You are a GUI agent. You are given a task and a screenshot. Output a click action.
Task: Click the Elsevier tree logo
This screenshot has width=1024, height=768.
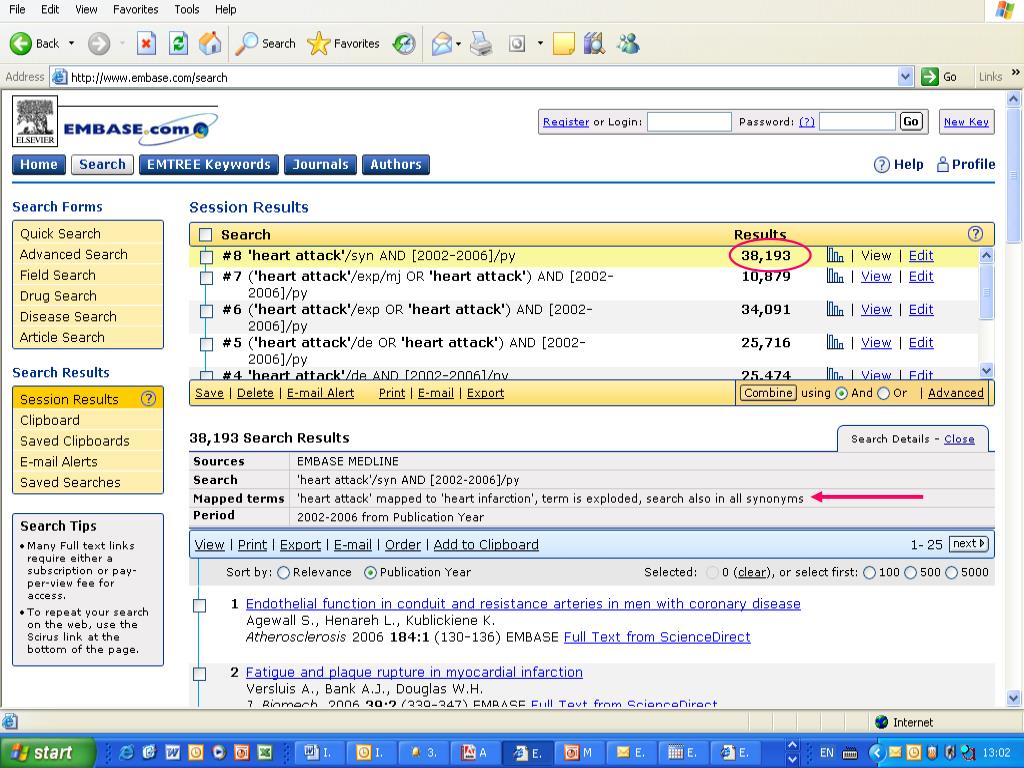(35, 121)
